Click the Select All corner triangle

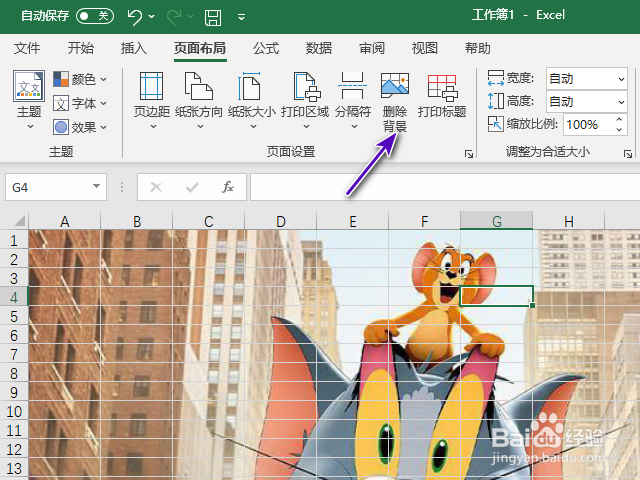point(19,221)
